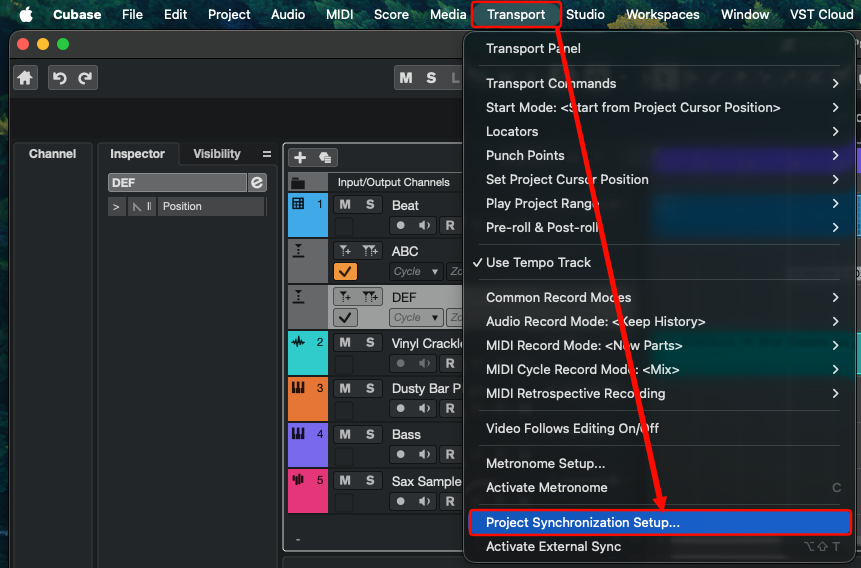
Task: Toggle the active checkbox on DEF track
Action: pyautogui.click(x=345, y=318)
